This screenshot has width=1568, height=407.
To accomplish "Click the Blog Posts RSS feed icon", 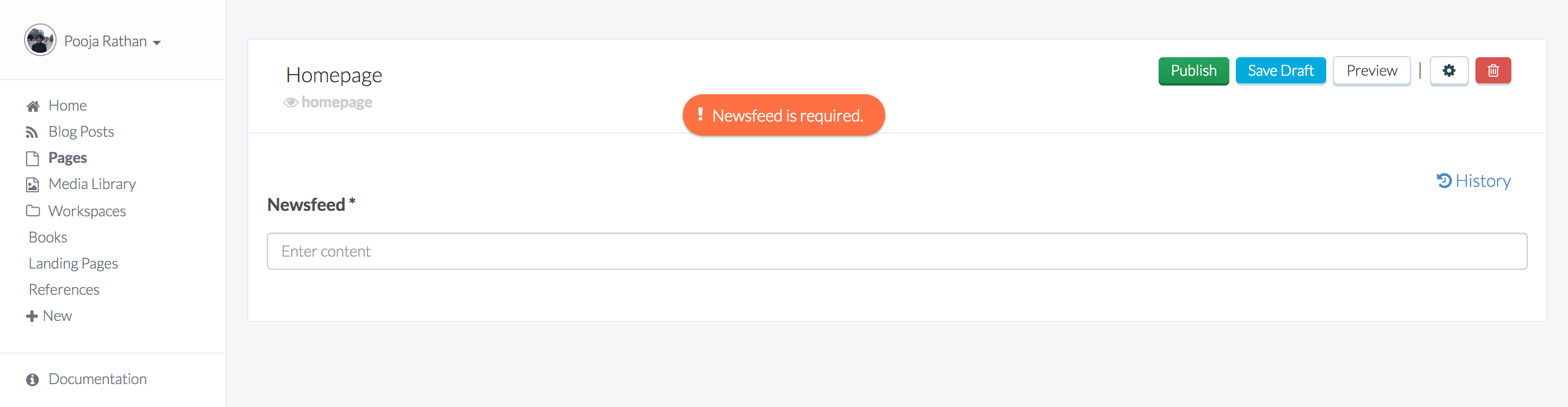I will coord(32,132).
